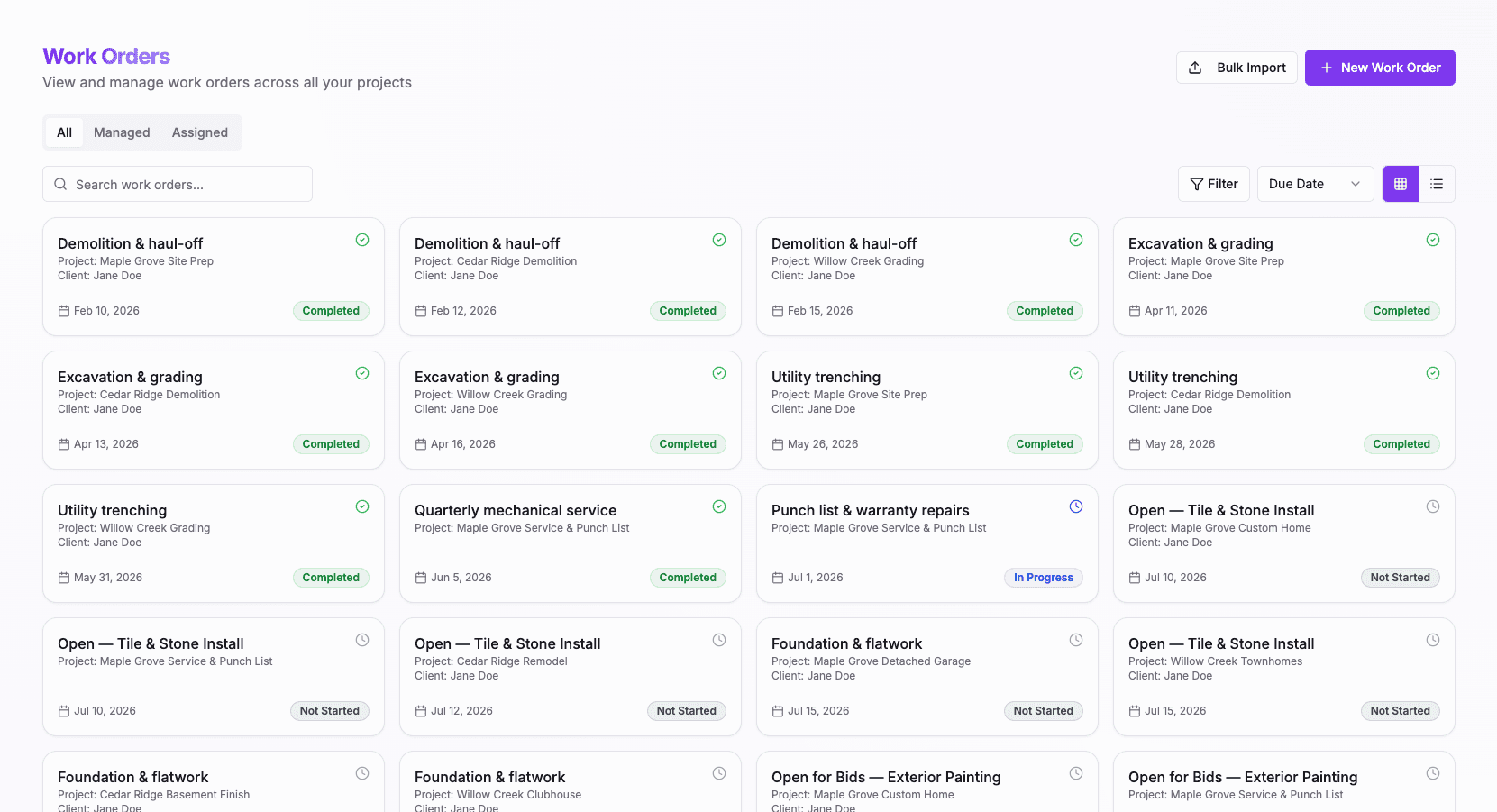This screenshot has height=812, width=1497.
Task: Open Open for Bids — Exterior Painting, Custom Home
Action: (x=927, y=782)
